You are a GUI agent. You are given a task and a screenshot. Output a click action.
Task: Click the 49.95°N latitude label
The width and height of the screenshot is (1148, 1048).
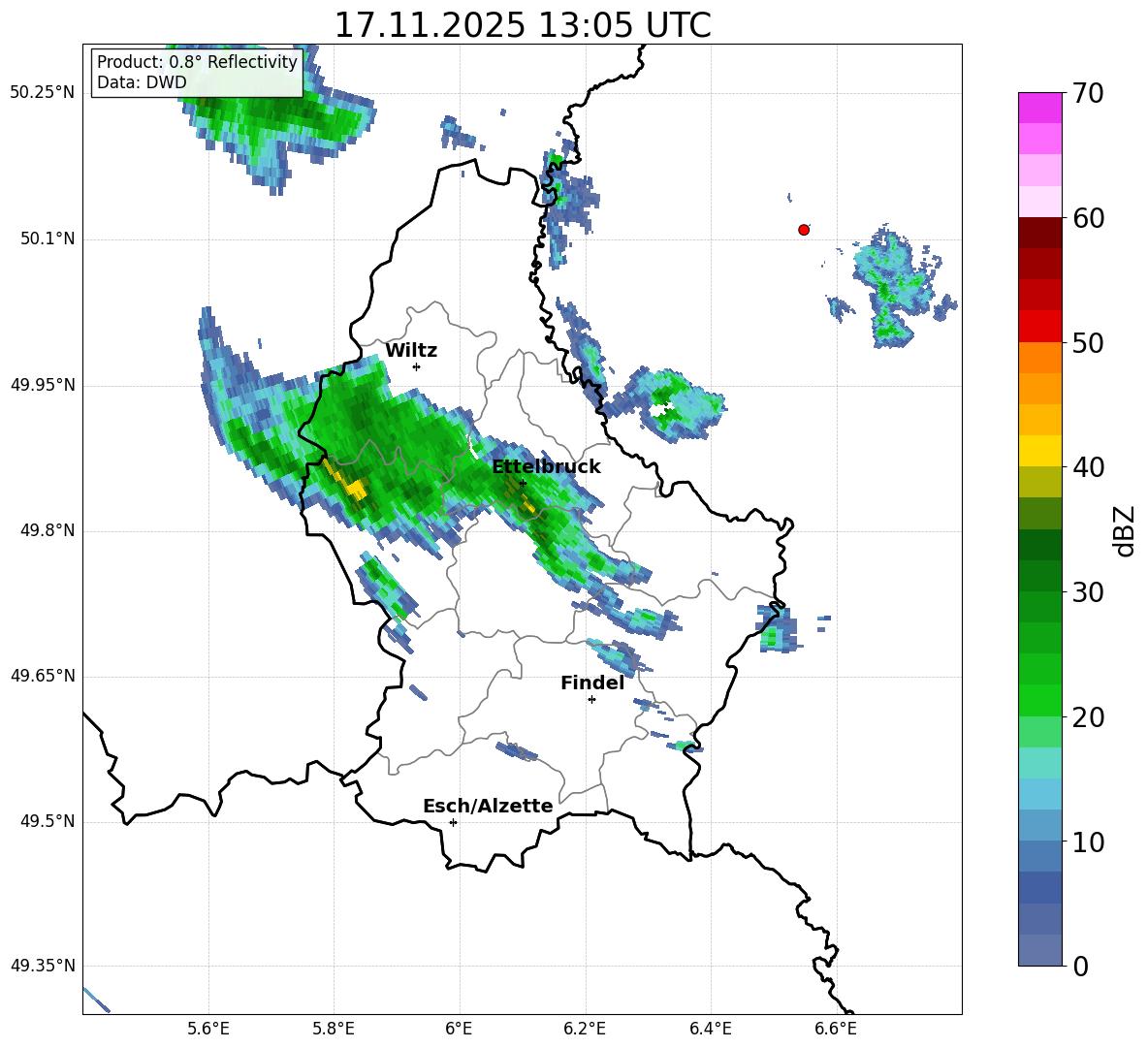(x=43, y=386)
